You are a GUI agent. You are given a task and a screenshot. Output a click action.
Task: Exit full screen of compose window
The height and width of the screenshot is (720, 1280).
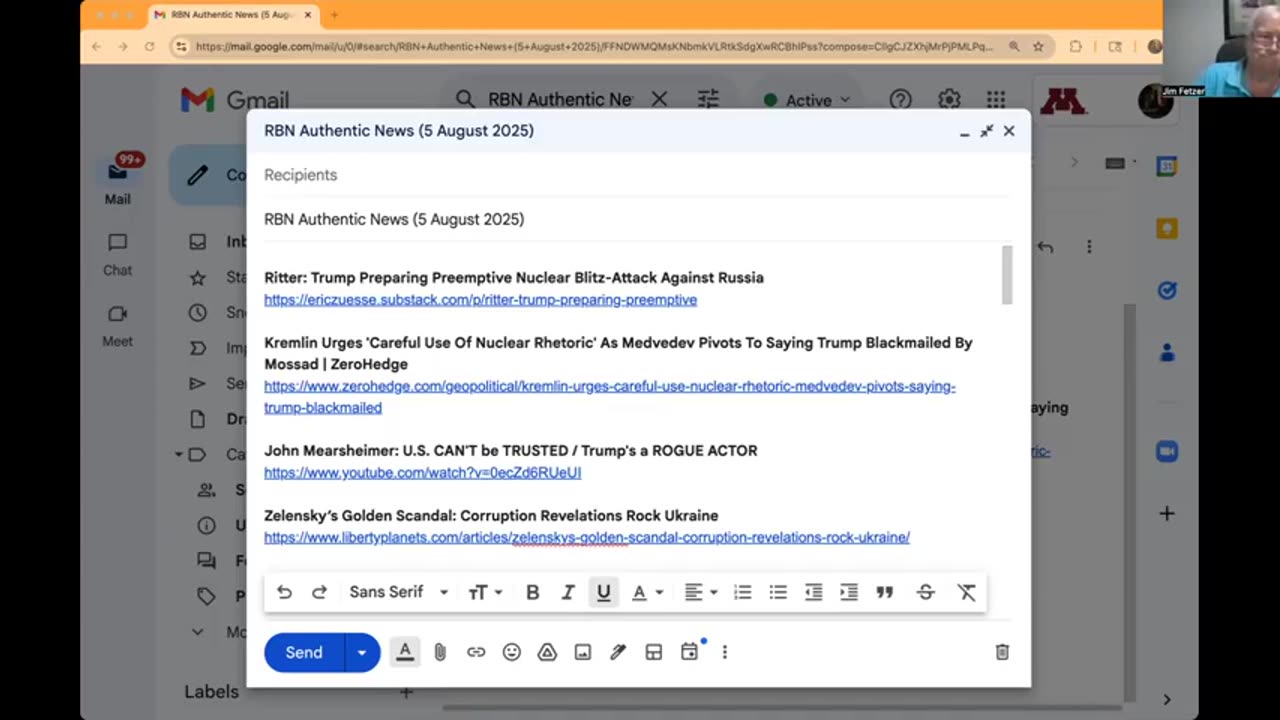coord(986,131)
